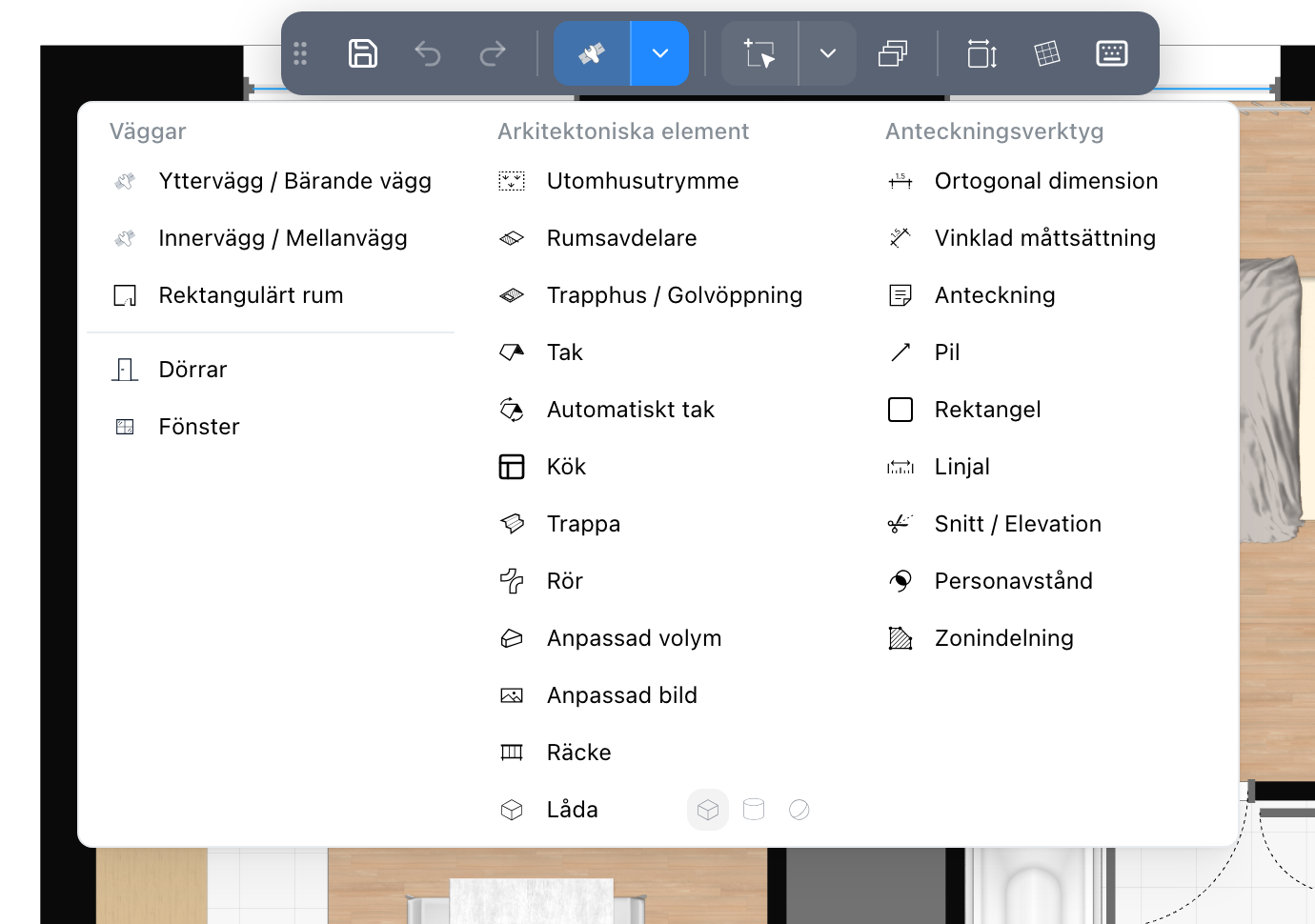Collapse the build tools dropdown arrow
This screenshot has width=1315, height=924.
pyautogui.click(x=660, y=53)
